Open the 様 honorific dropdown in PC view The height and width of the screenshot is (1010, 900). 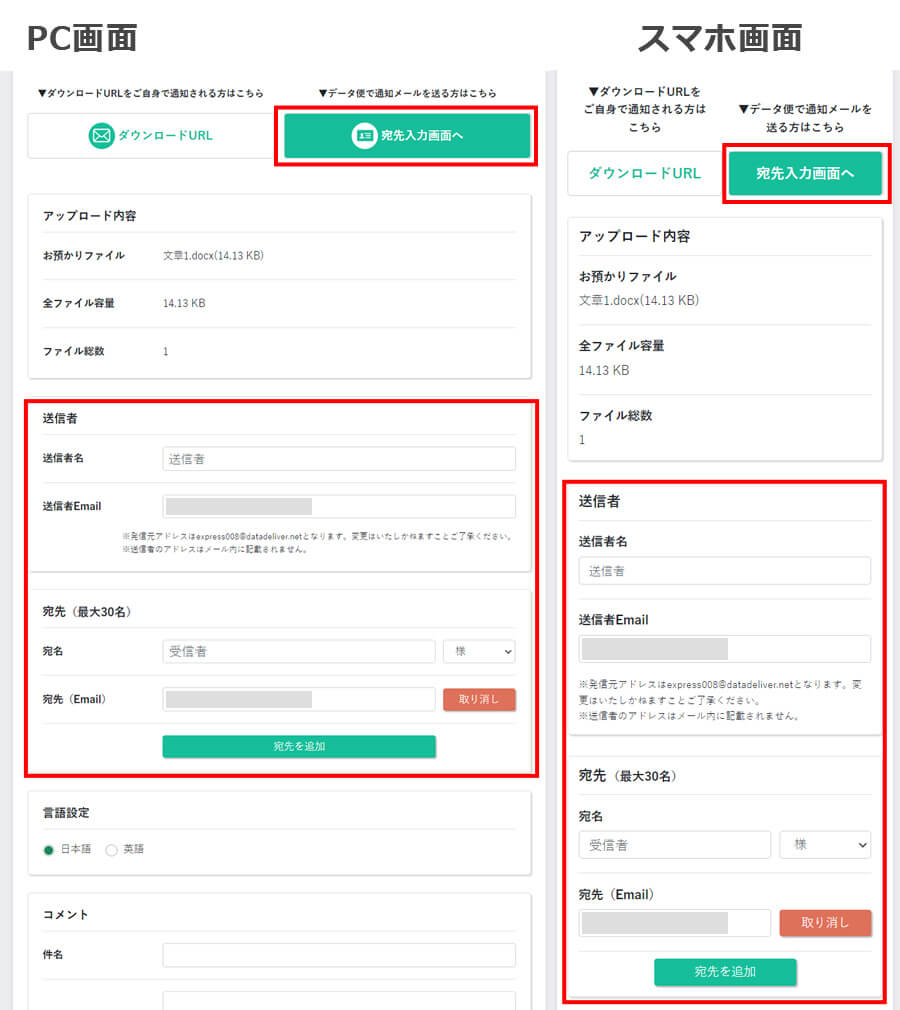pos(479,651)
